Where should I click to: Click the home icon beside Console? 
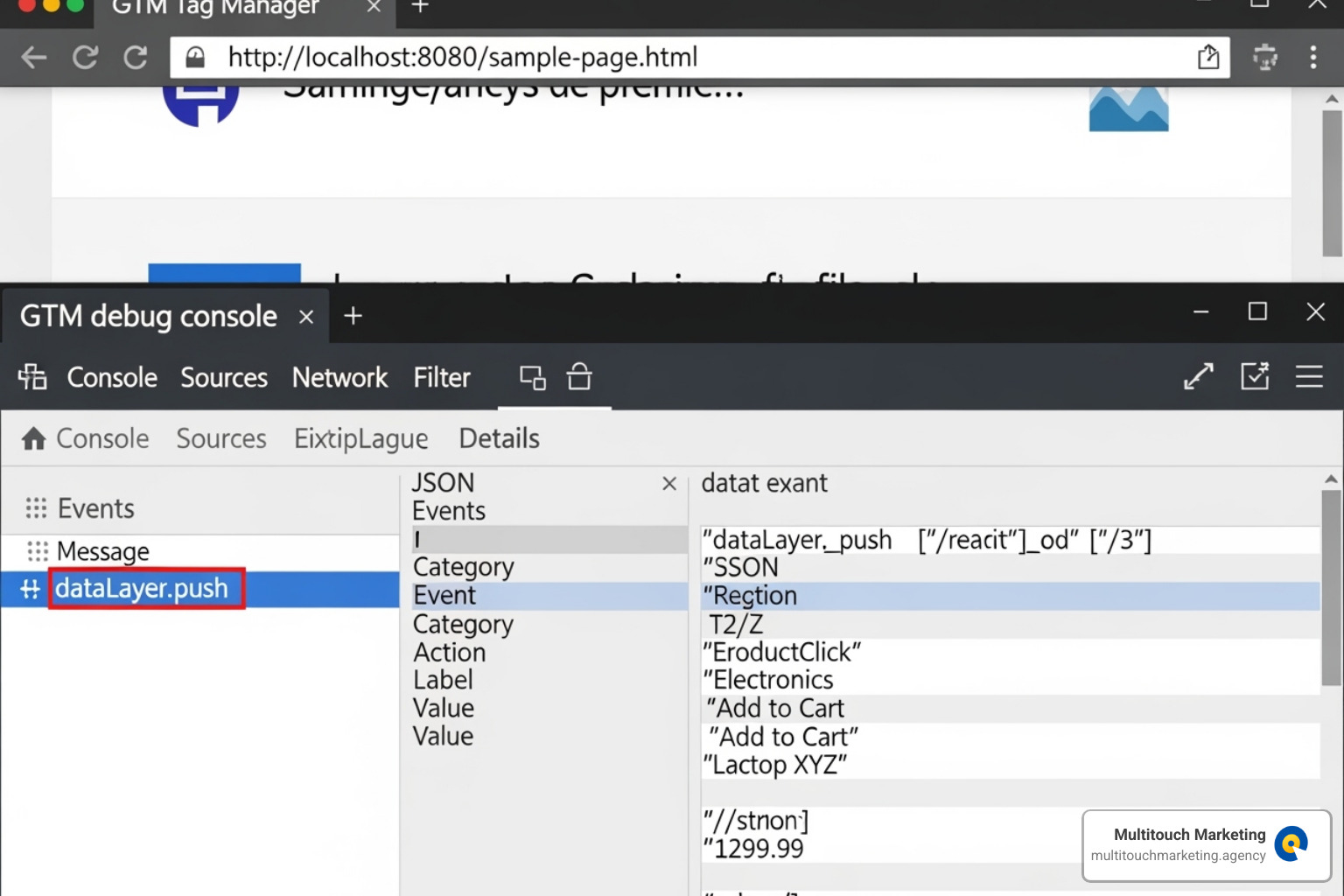pos(34,438)
